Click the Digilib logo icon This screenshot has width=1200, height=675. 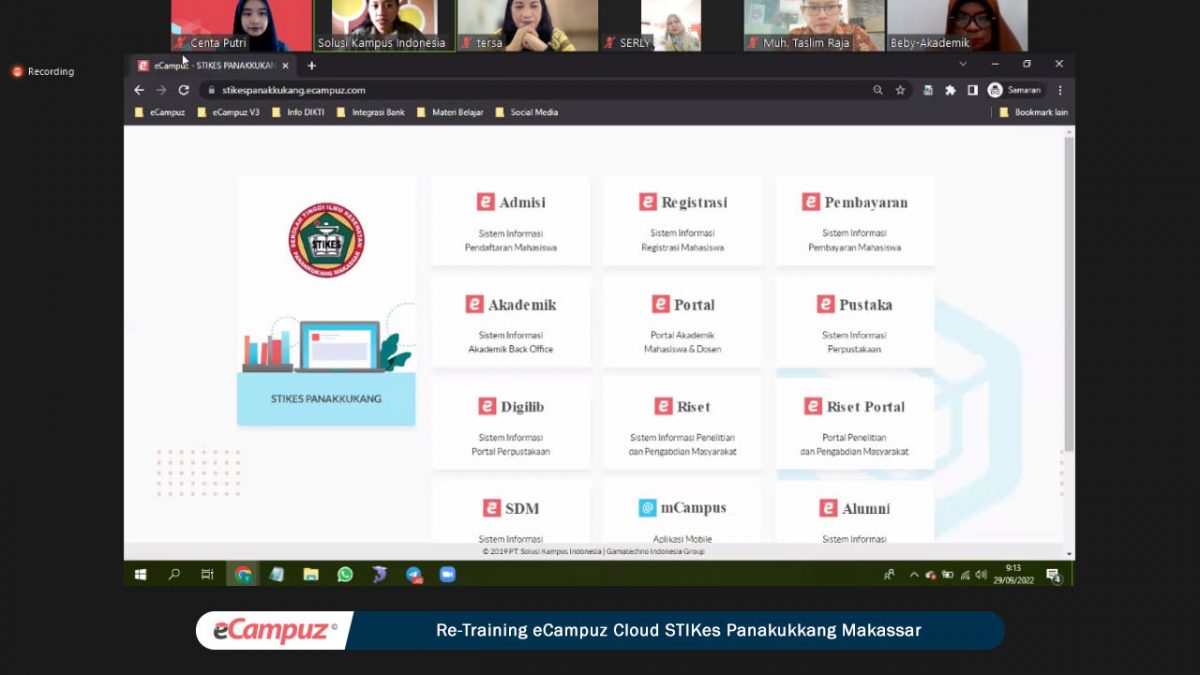(487, 406)
